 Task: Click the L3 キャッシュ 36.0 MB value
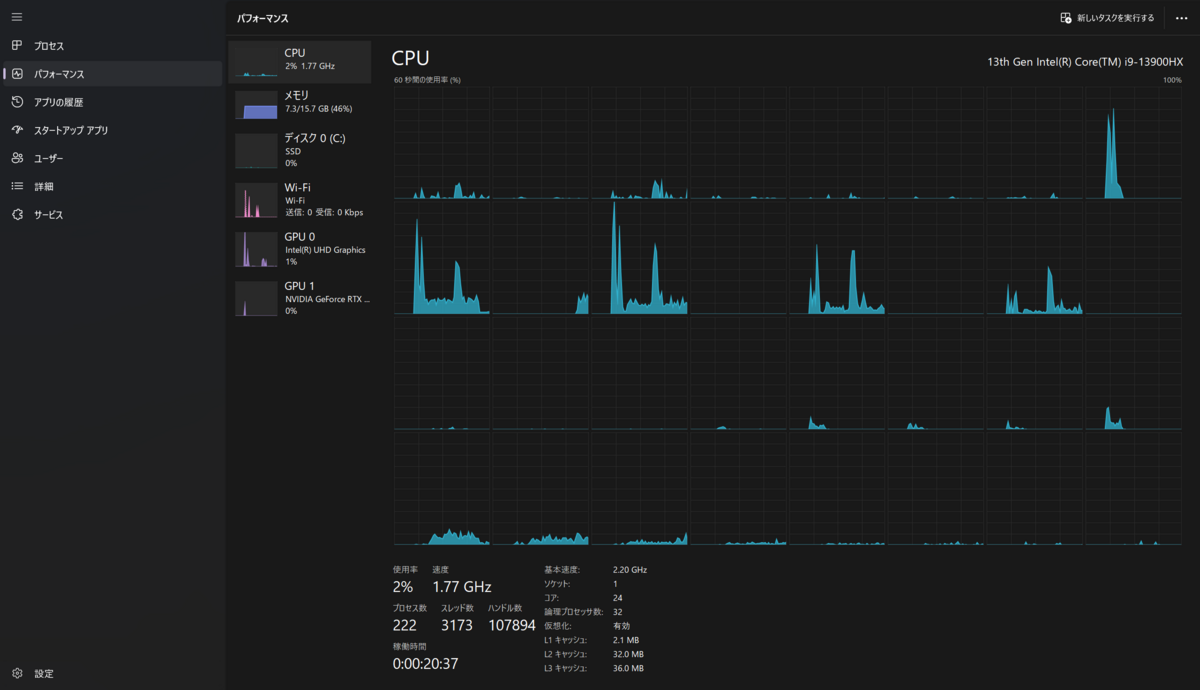628,668
